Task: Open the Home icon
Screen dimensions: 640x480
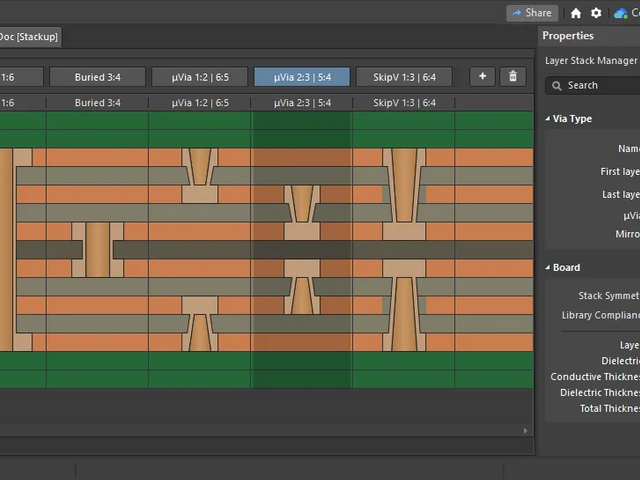Action: pos(576,13)
